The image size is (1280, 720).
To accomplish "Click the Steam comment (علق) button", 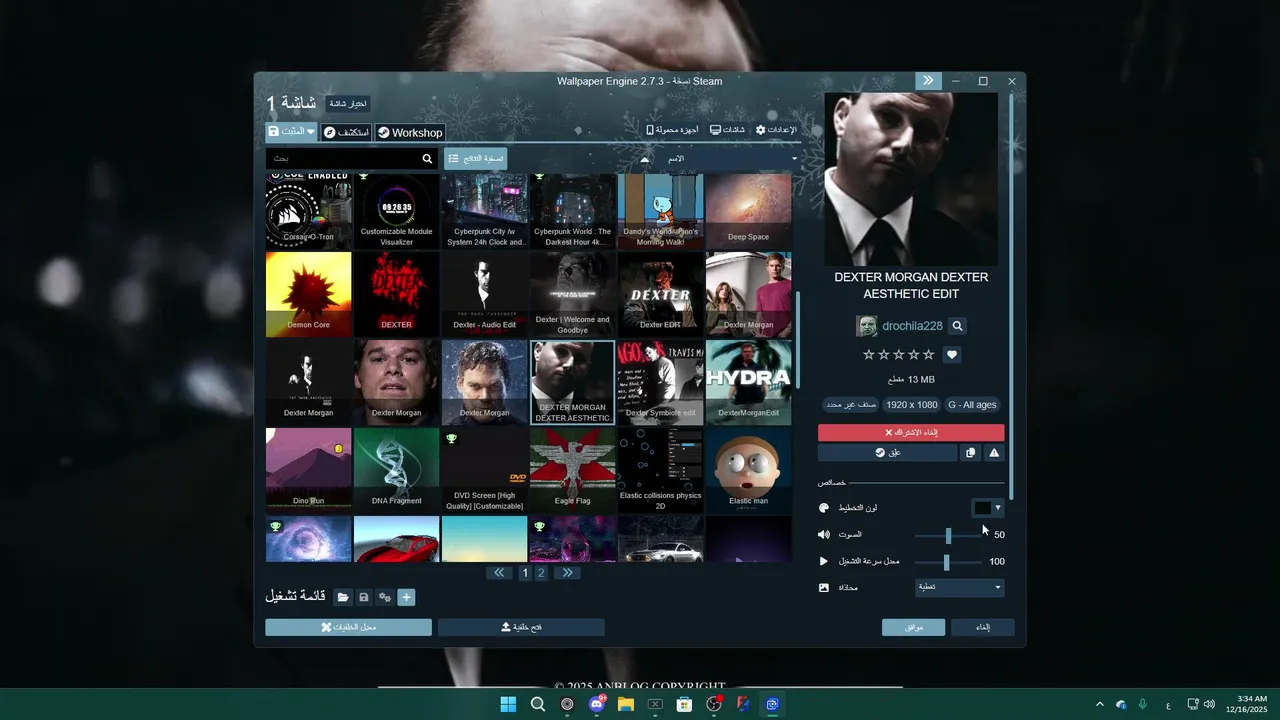I will (x=888, y=453).
